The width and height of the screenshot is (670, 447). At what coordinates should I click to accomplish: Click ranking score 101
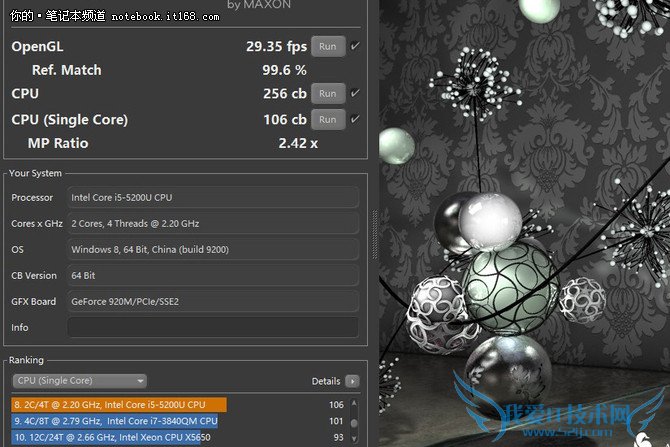pos(336,421)
